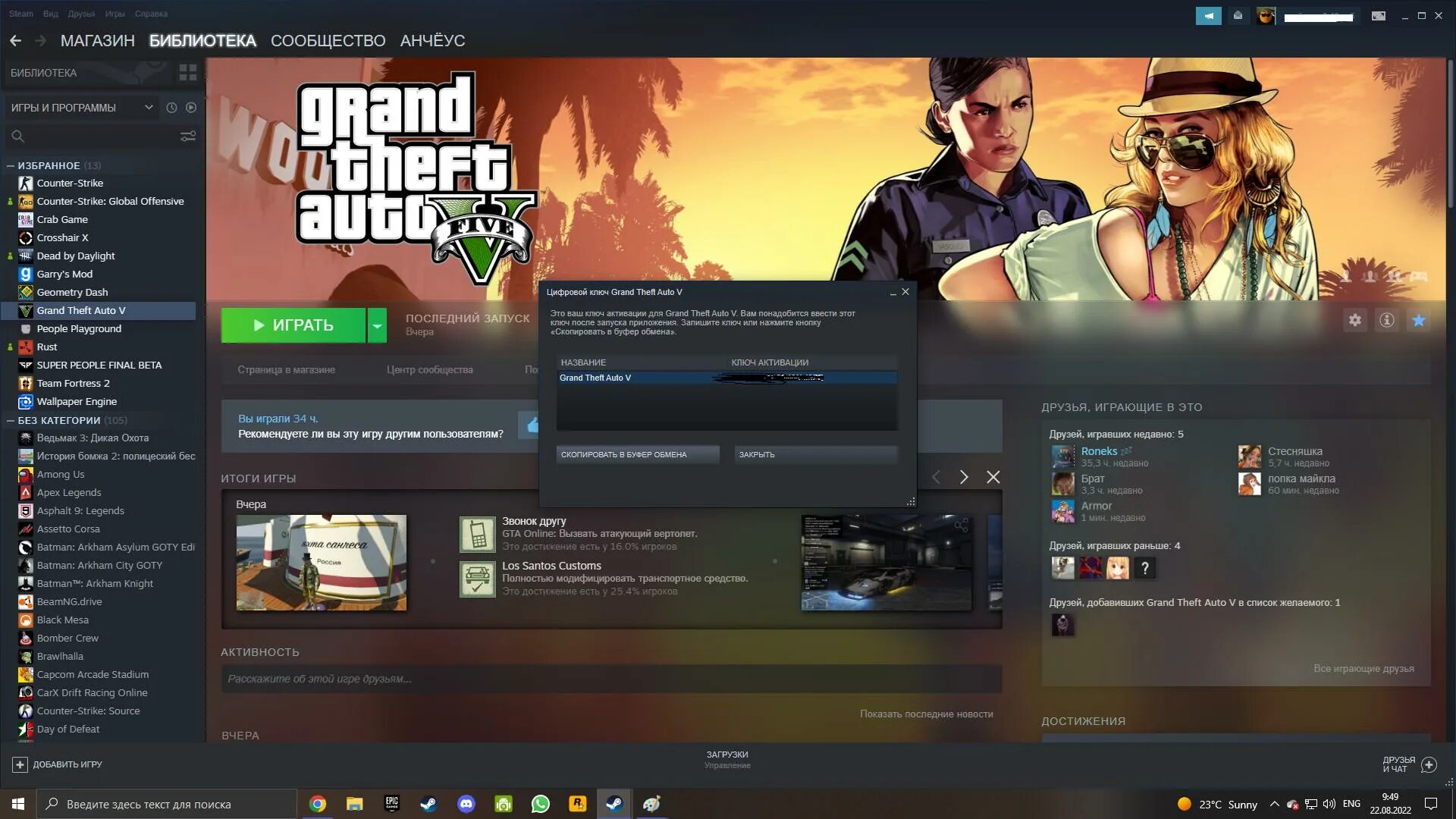1456x819 pixels.
Task: Click the green ИГРАТЬ button
Action: [293, 325]
